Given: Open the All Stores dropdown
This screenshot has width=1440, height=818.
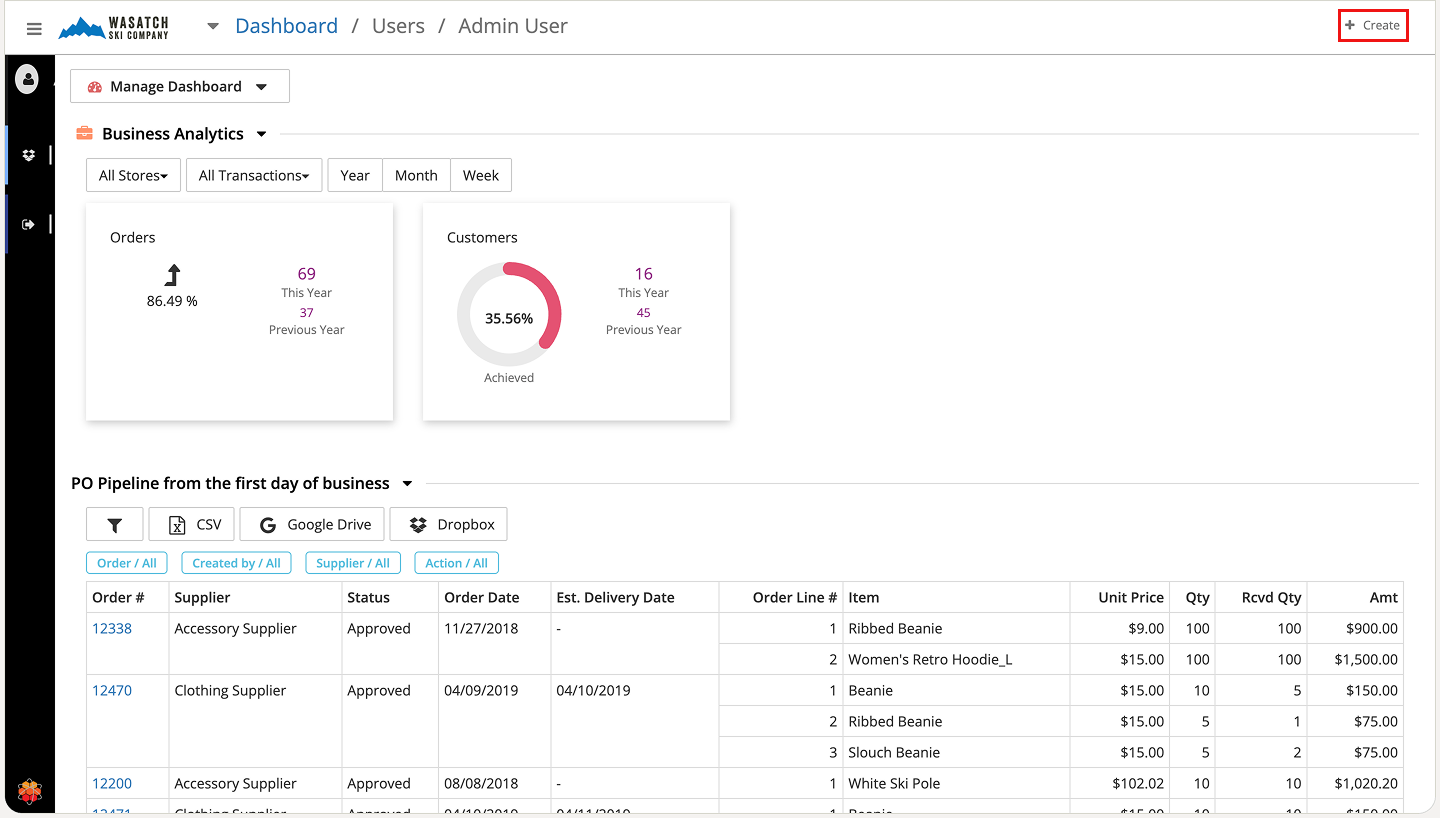Looking at the screenshot, I should click(x=133, y=175).
